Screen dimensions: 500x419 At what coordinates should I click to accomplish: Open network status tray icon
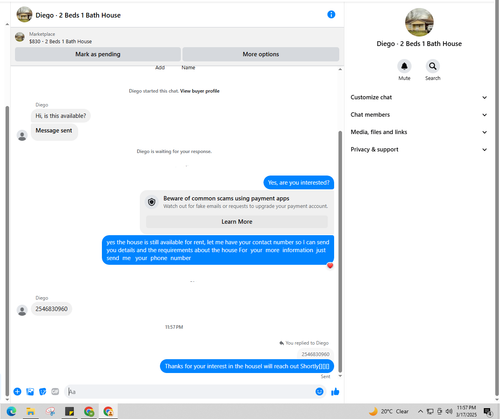[x=430, y=411]
